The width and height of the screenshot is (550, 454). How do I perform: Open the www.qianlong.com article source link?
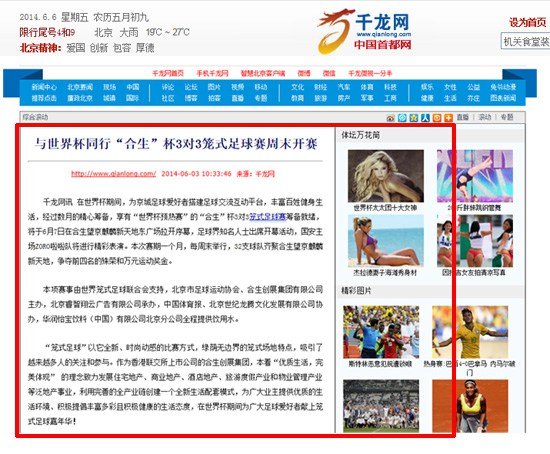pos(113,174)
